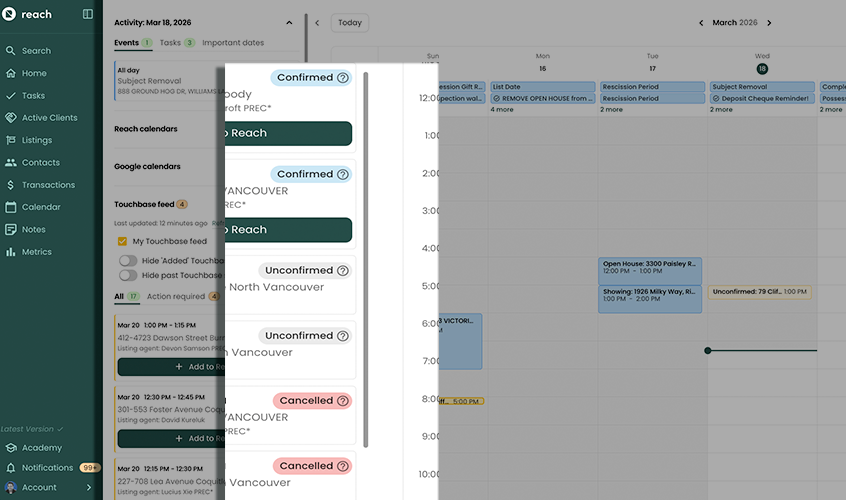Go to next month after March 2026
846x500 pixels.
(769, 23)
